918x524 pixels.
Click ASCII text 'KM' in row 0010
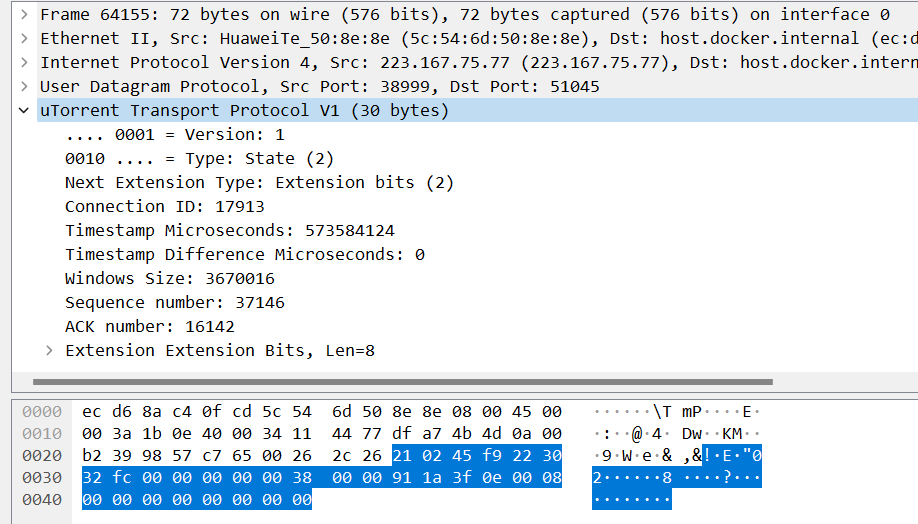pyautogui.click(x=732, y=433)
